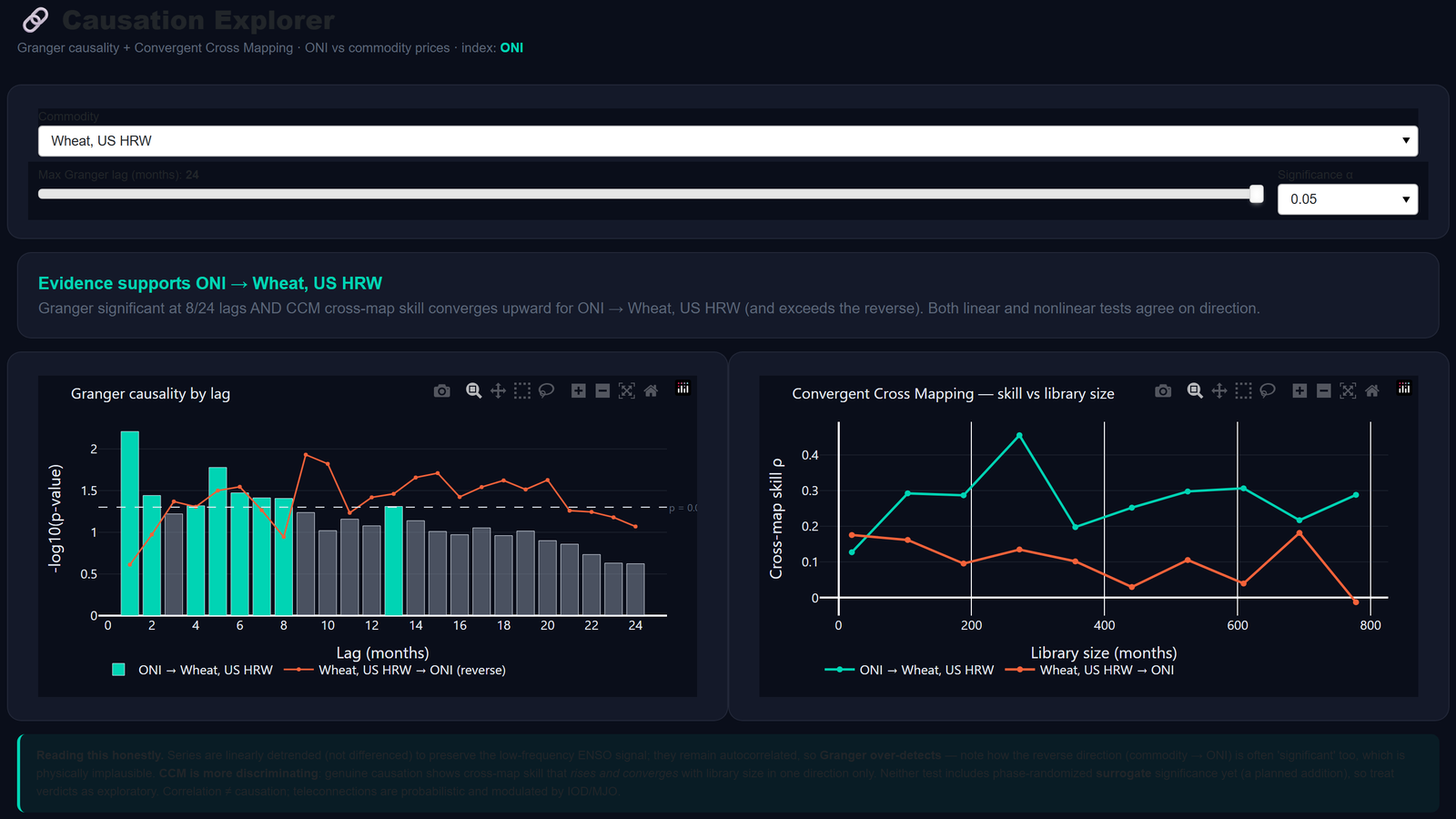
Task: Reset axes with home icon in Granger chart
Action: [651, 390]
